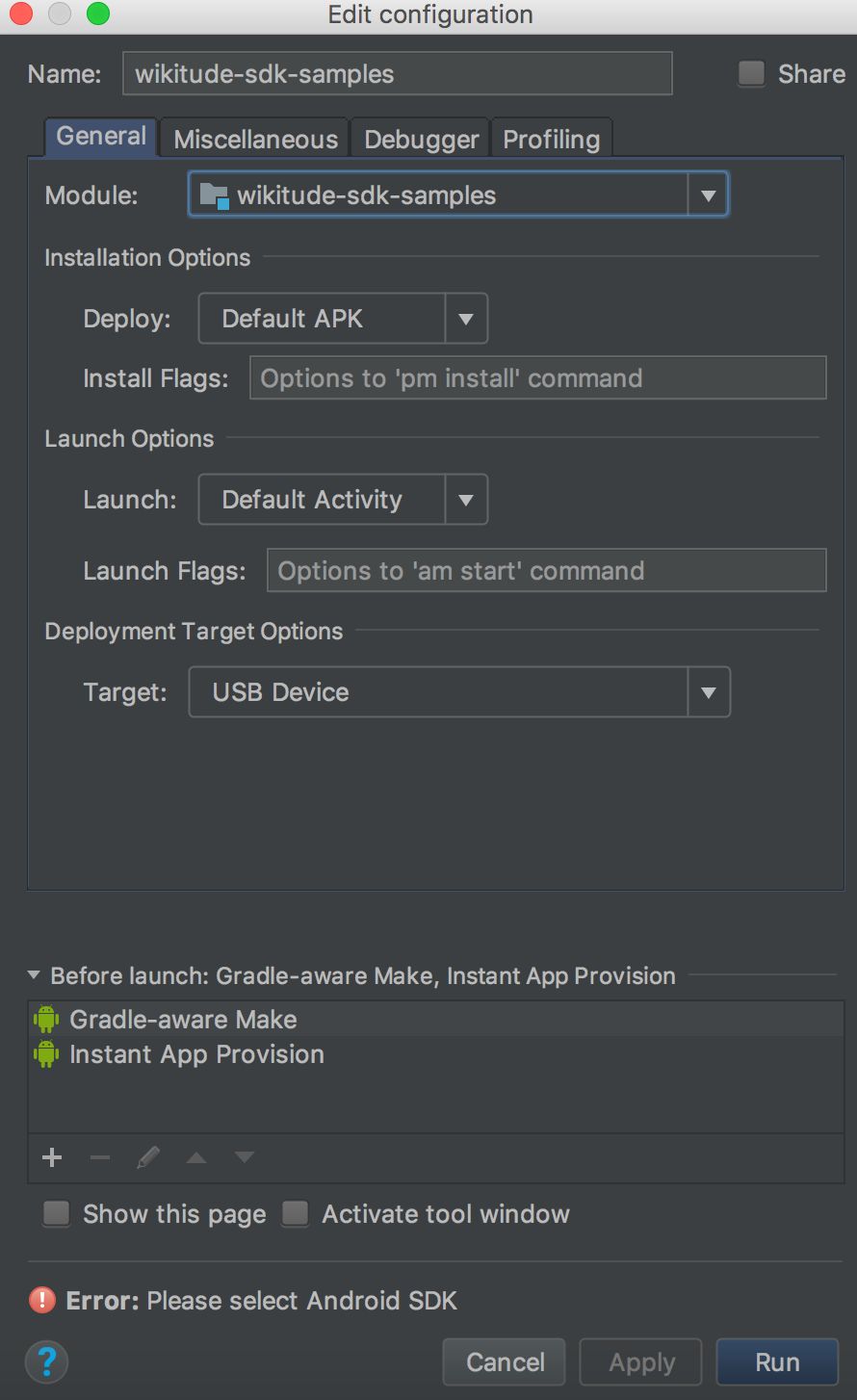Screen dimensions: 857x1400
Task: Open the Module dropdown
Action: [708, 195]
